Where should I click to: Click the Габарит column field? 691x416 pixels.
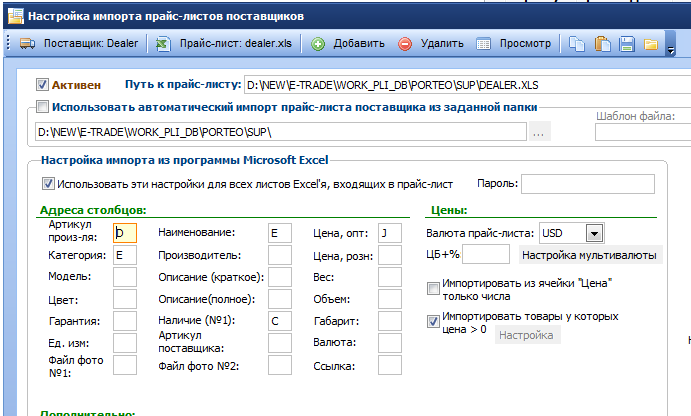(x=390, y=321)
